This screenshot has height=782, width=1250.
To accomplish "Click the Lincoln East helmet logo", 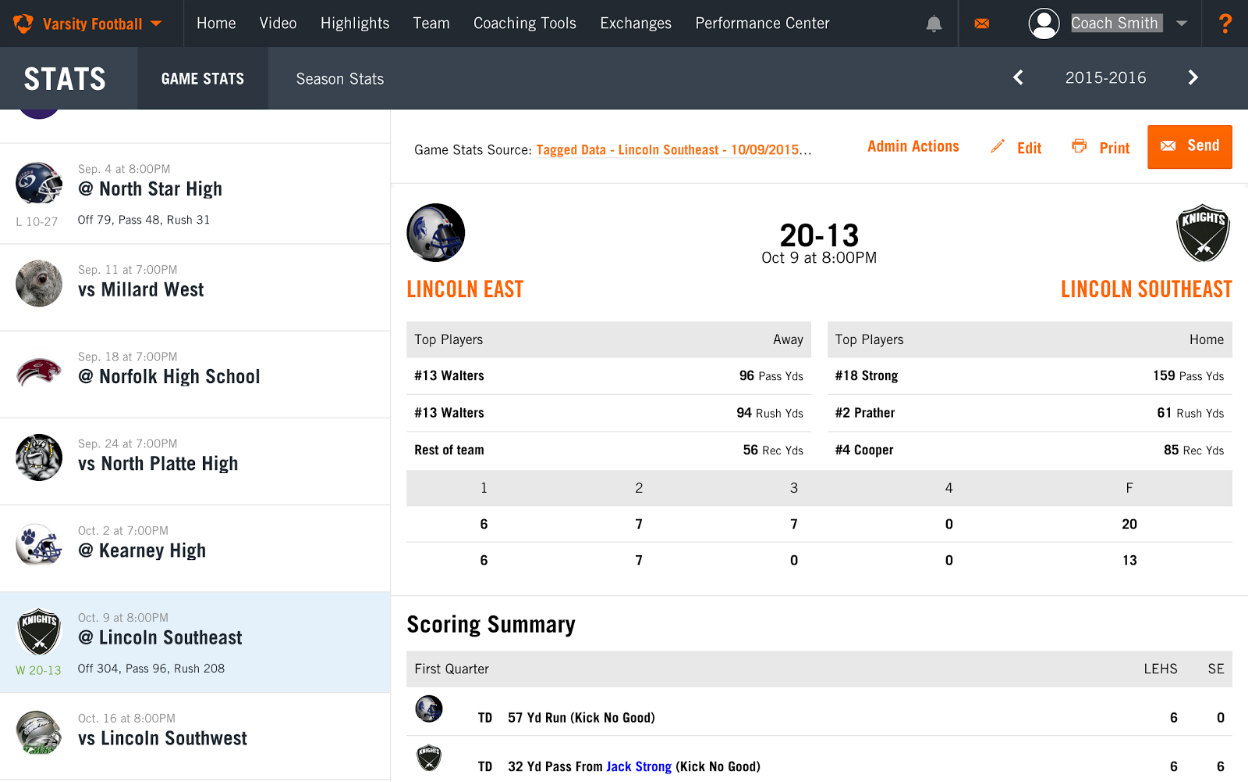I will 434,232.
